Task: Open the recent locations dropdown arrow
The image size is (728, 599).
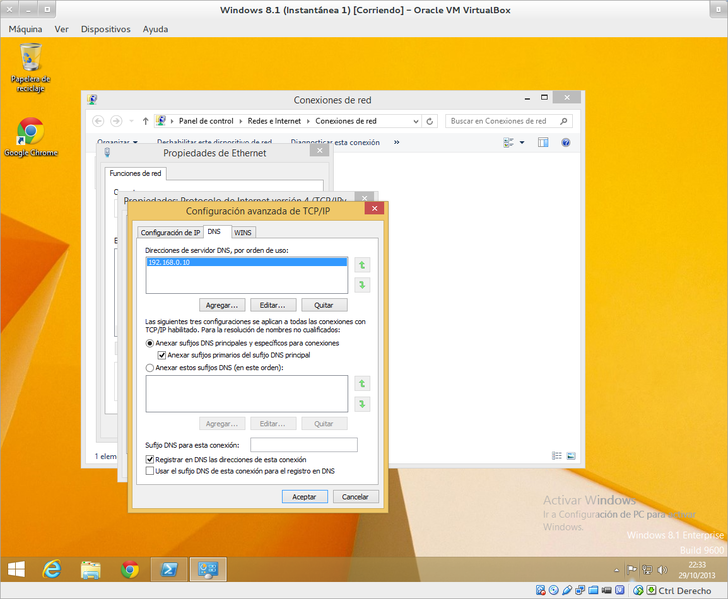Action: click(x=131, y=121)
